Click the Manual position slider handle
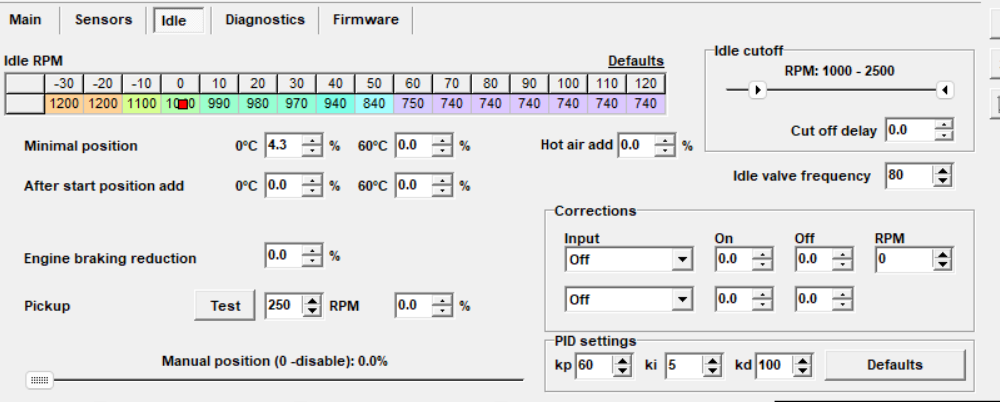Viewport: 1000px width, 402px height. pyautogui.click(x=41, y=380)
